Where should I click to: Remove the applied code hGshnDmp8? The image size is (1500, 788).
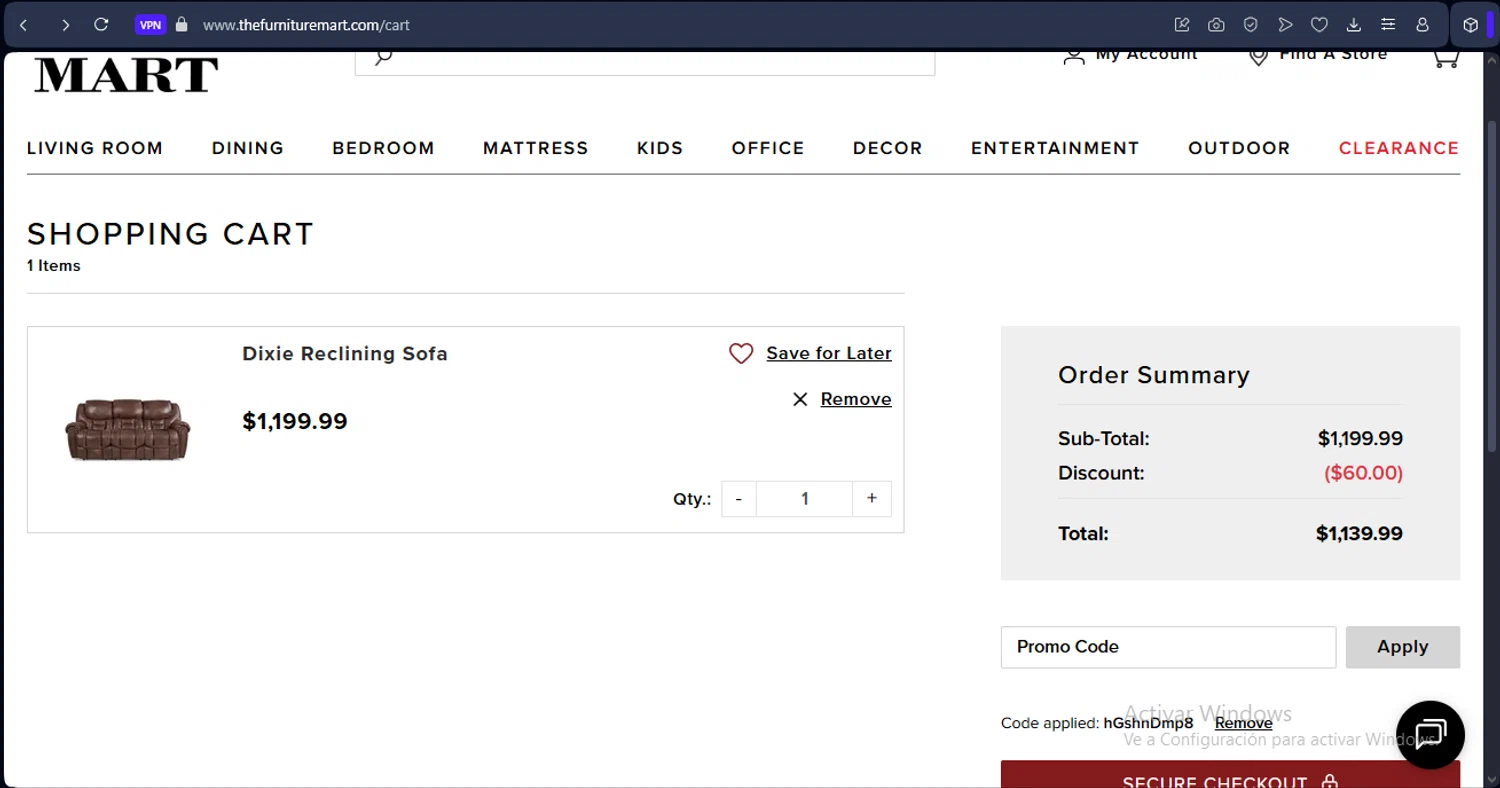pos(1243,723)
